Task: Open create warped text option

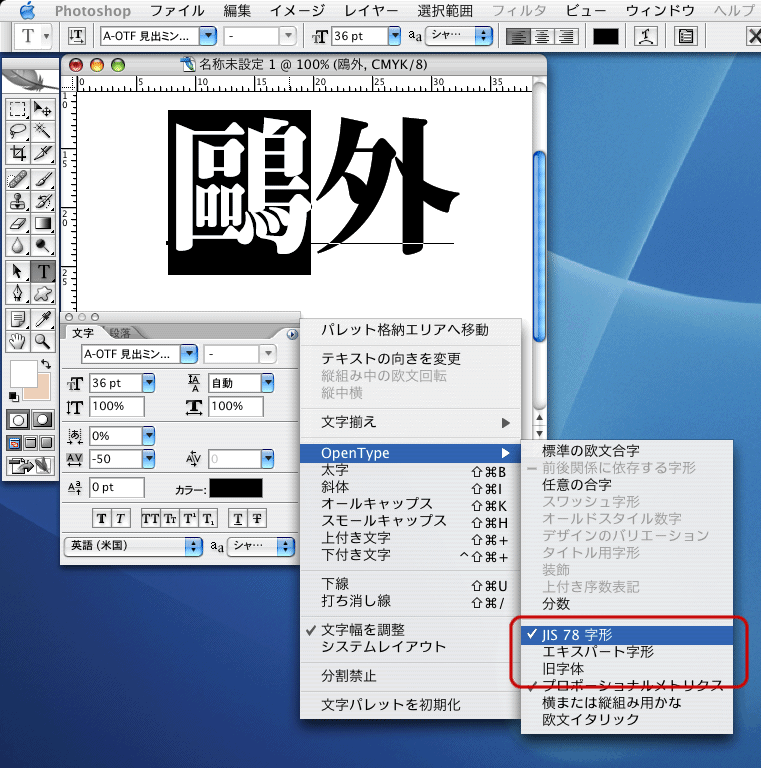Action: (x=645, y=36)
